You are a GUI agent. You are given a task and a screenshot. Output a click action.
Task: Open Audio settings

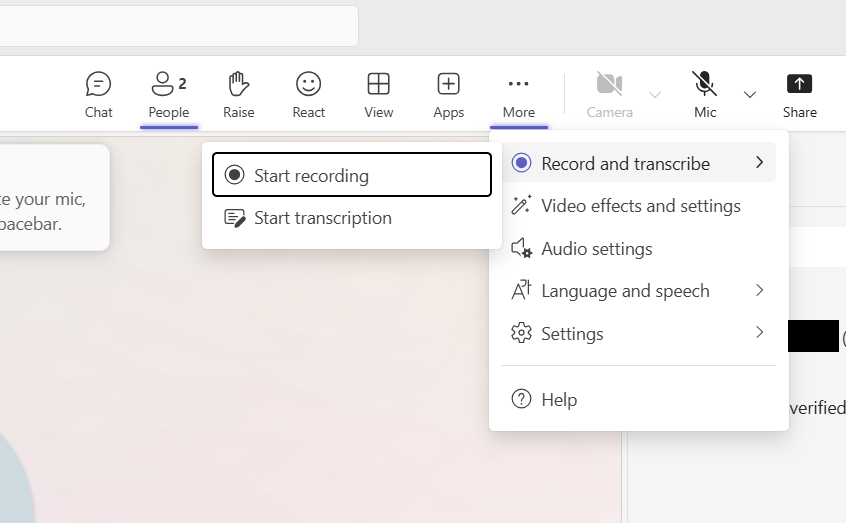point(596,249)
